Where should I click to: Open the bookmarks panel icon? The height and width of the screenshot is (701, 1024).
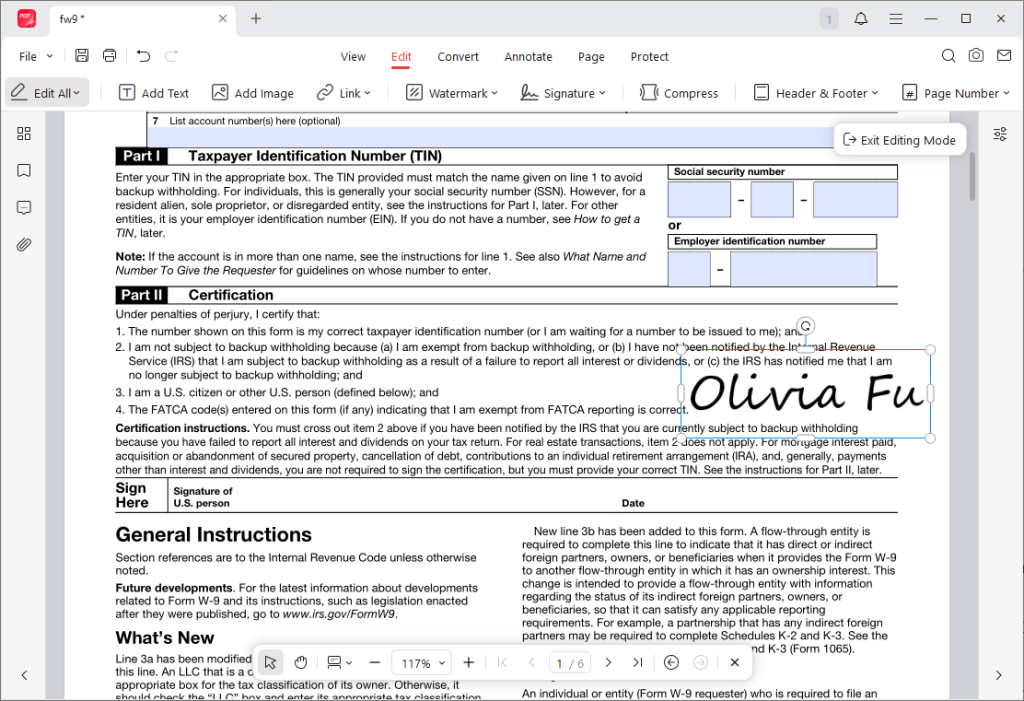(x=24, y=171)
